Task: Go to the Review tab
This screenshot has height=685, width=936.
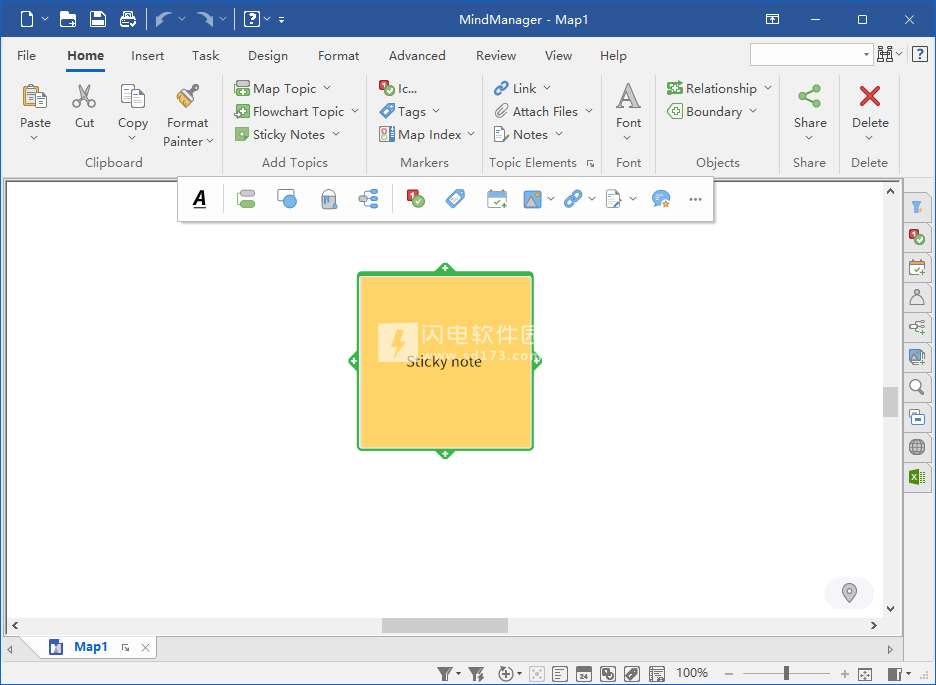Action: pos(496,55)
